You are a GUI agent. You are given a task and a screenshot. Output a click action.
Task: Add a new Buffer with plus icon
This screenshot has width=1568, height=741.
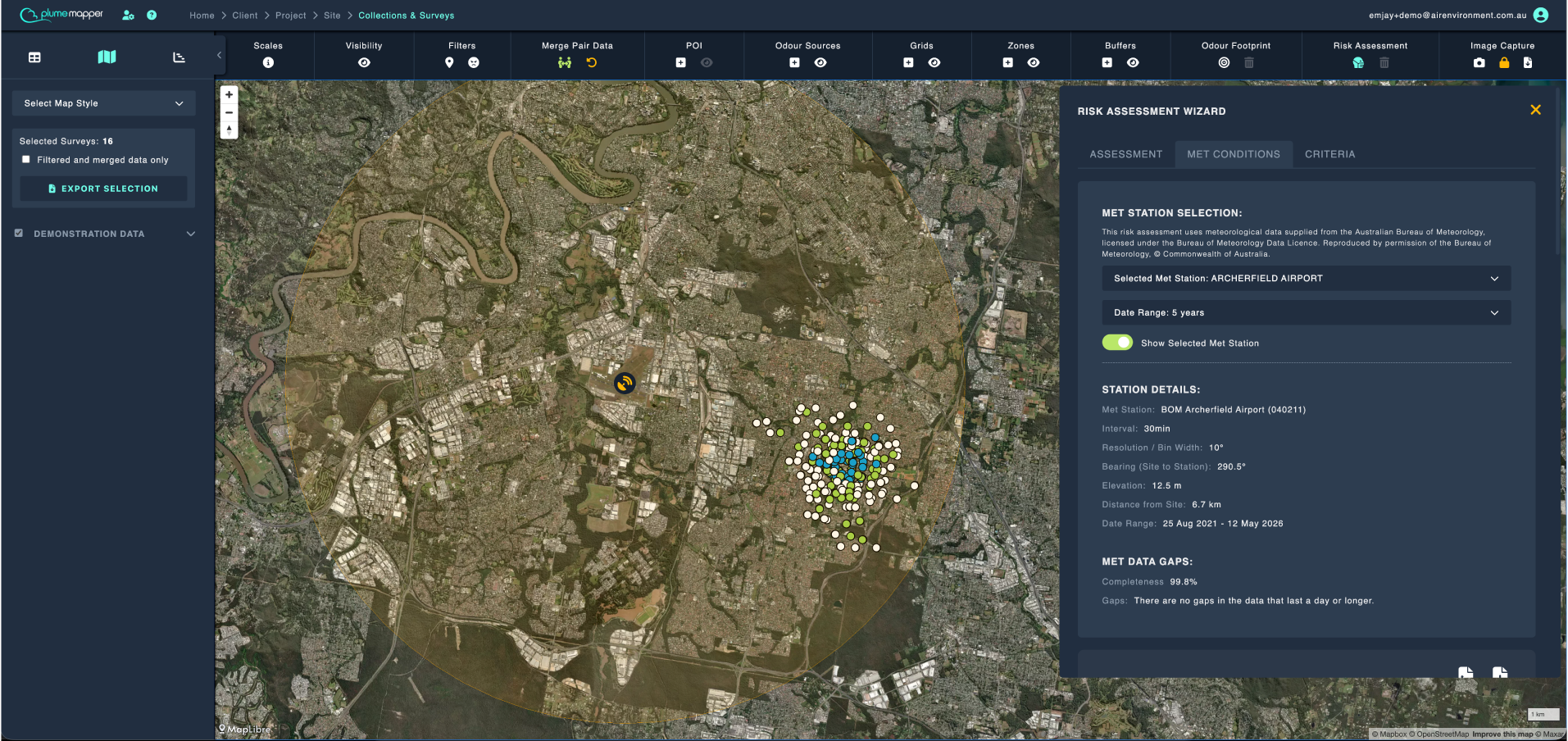pos(1107,63)
